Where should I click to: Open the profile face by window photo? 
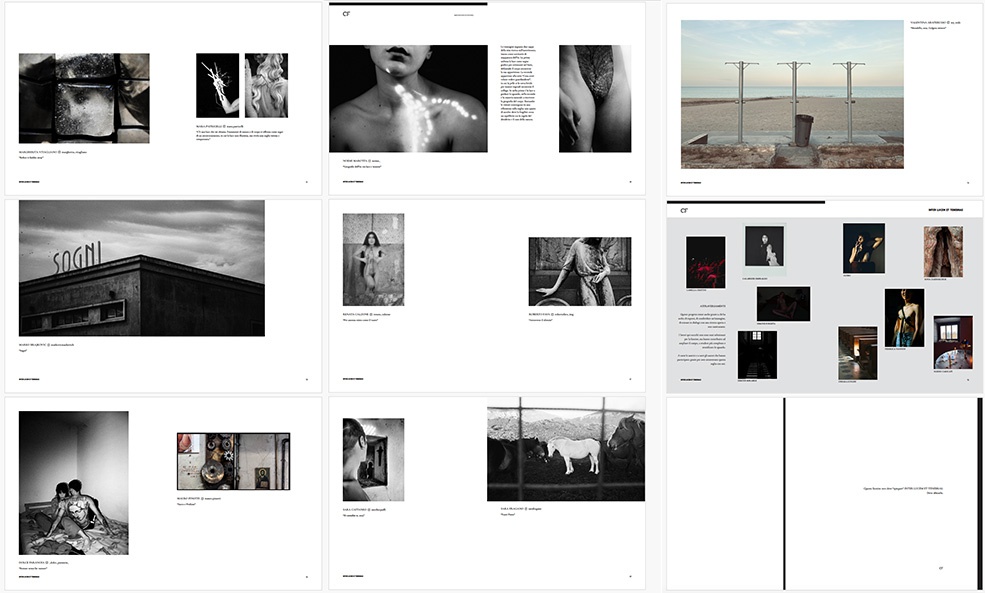373,459
